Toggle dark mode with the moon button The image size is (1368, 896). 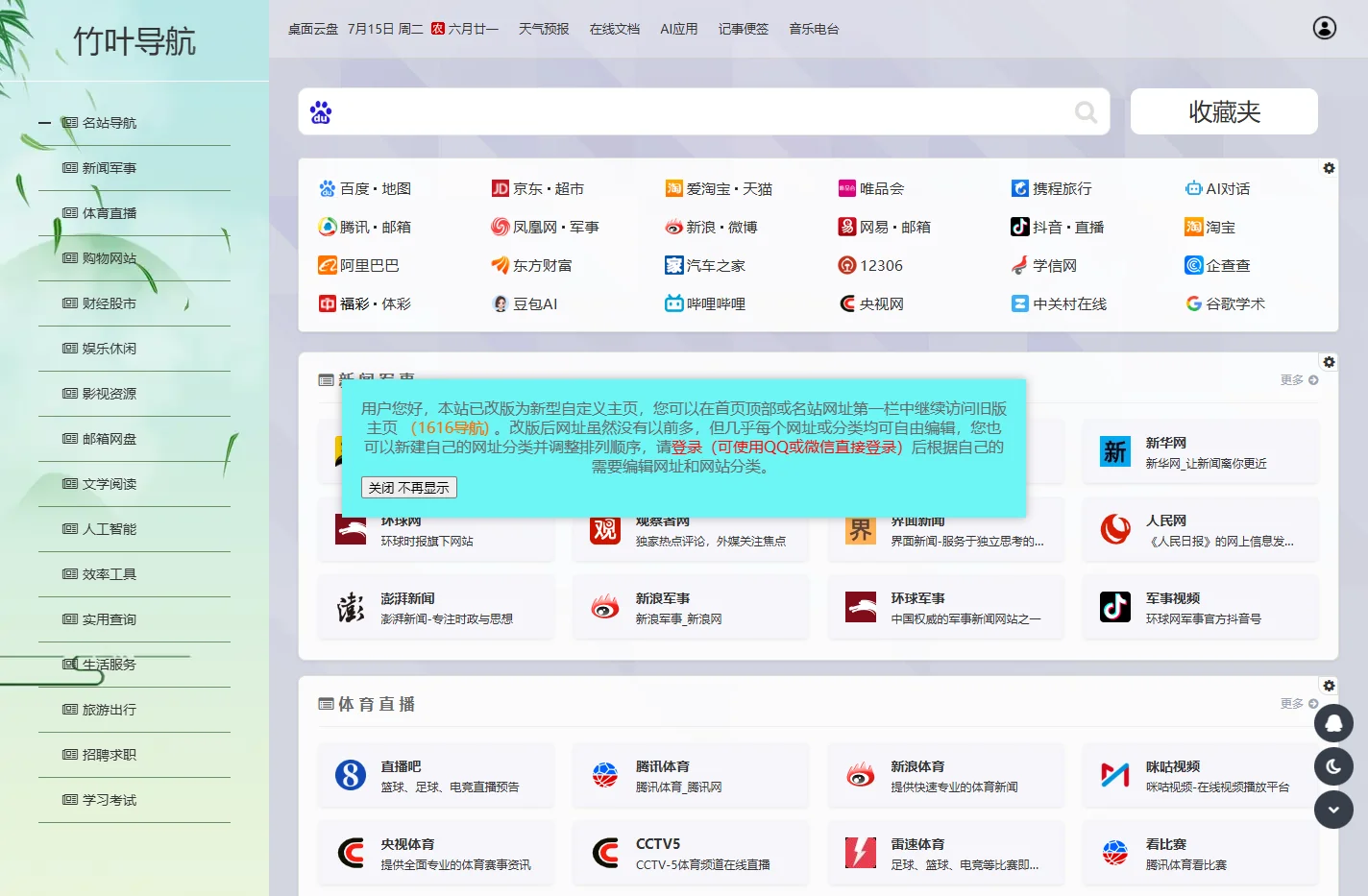click(x=1333, y=766)
